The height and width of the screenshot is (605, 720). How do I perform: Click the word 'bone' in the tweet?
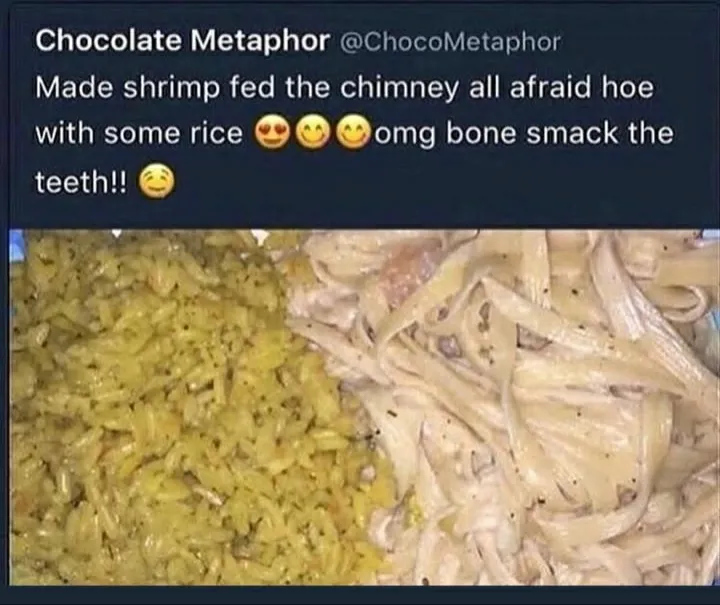point(482,133)
